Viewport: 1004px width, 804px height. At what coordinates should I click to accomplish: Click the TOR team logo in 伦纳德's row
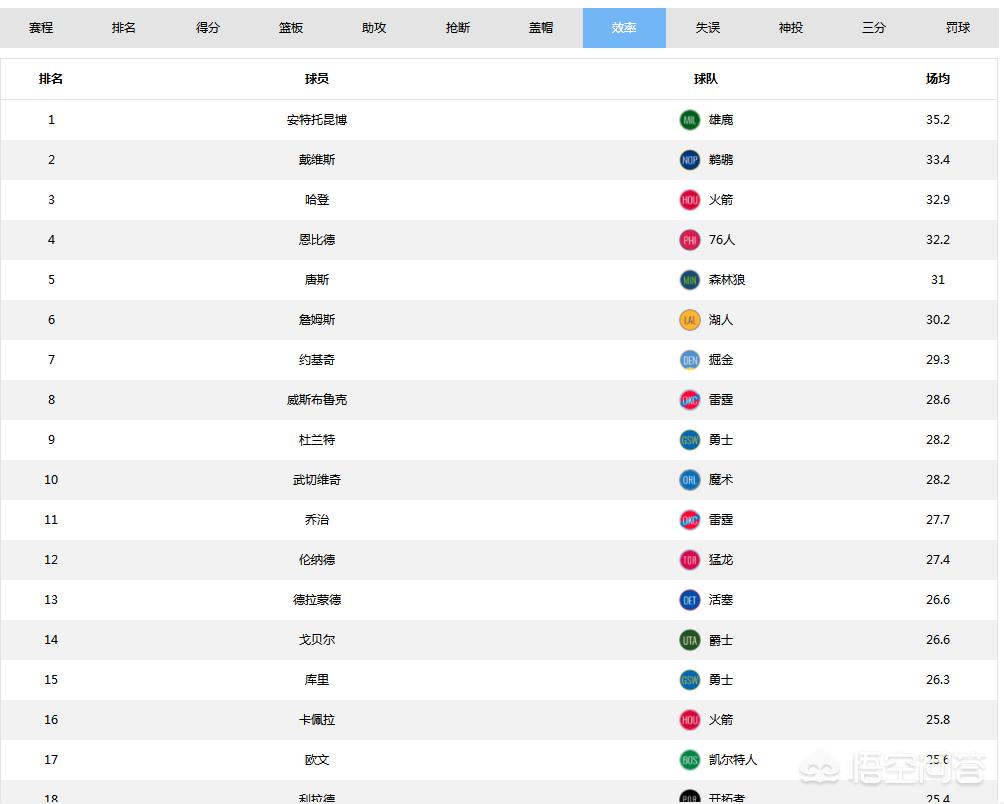(x=690, y=559)
